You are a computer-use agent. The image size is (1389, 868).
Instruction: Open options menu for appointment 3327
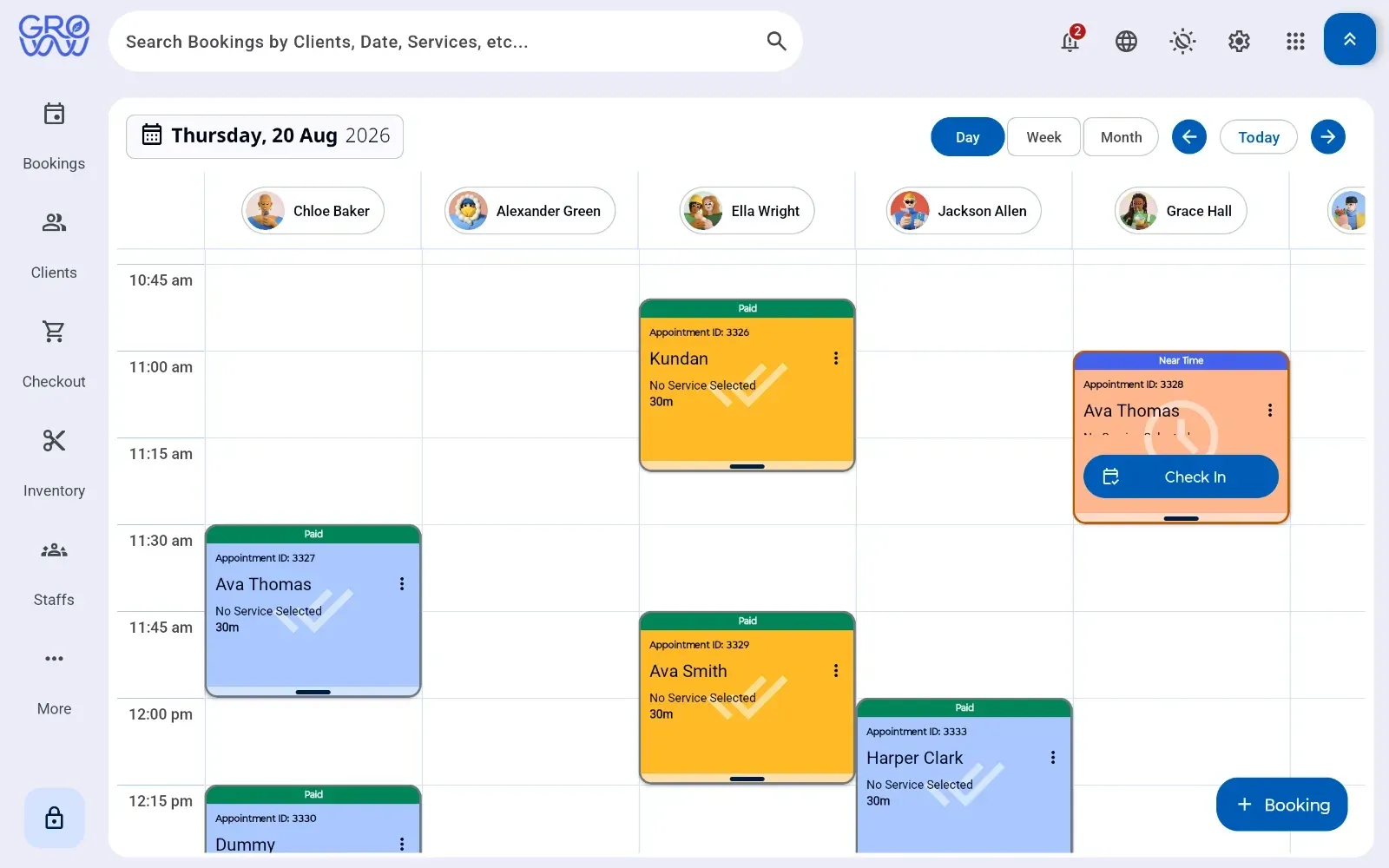(402, 584)
